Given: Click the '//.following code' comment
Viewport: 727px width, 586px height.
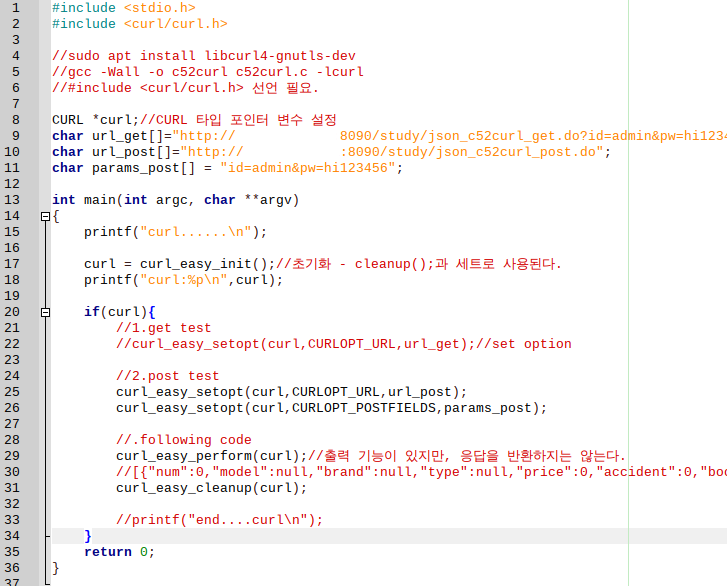Looking at the screenshot, I should [184, 440].
